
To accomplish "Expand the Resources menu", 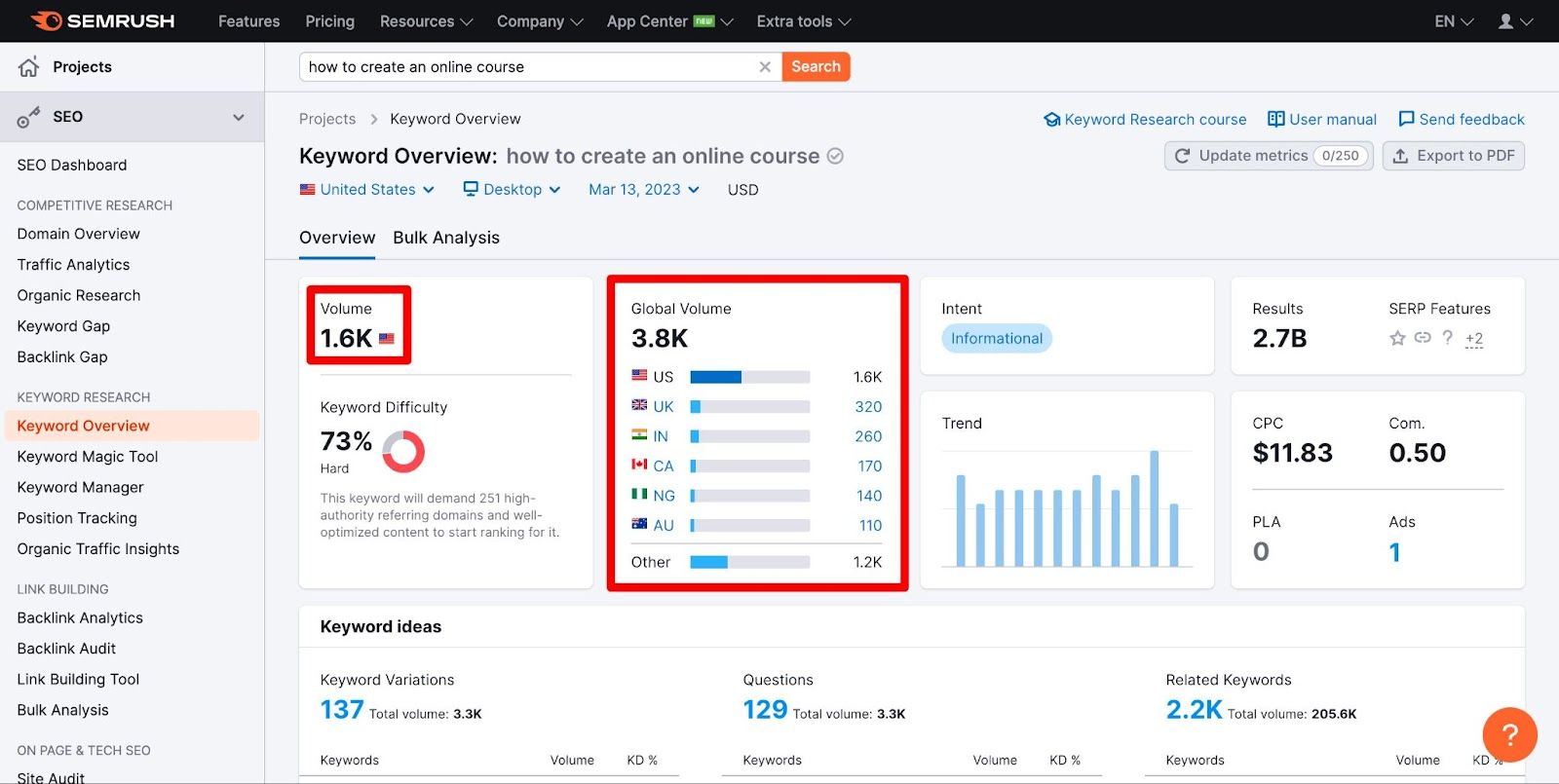I will click(426, 20).
